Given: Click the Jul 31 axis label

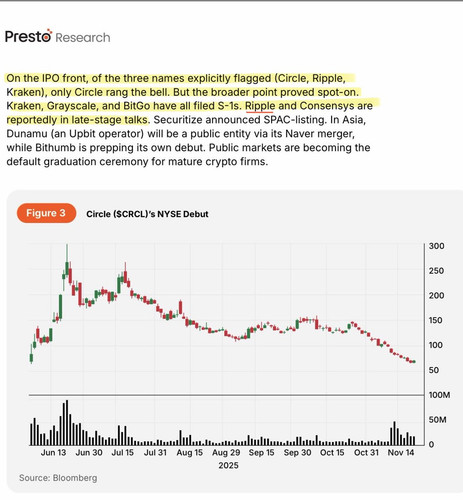Looking at the screenshot, I should pos(155,453).
